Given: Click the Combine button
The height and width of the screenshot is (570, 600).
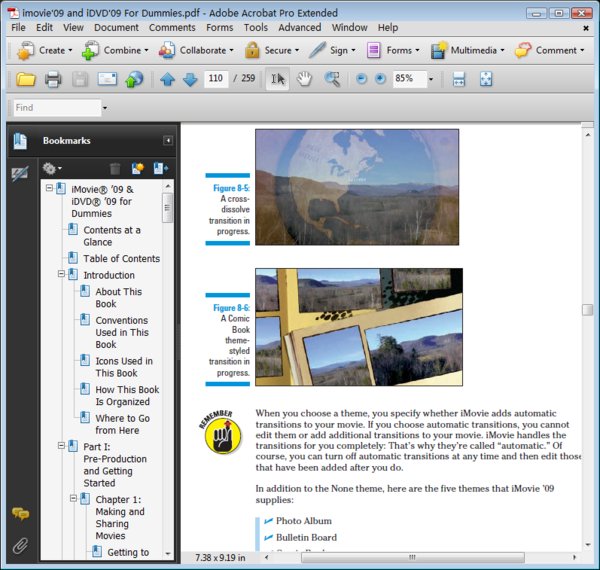Looking at the screenshot, I should (x=113, y=50).
